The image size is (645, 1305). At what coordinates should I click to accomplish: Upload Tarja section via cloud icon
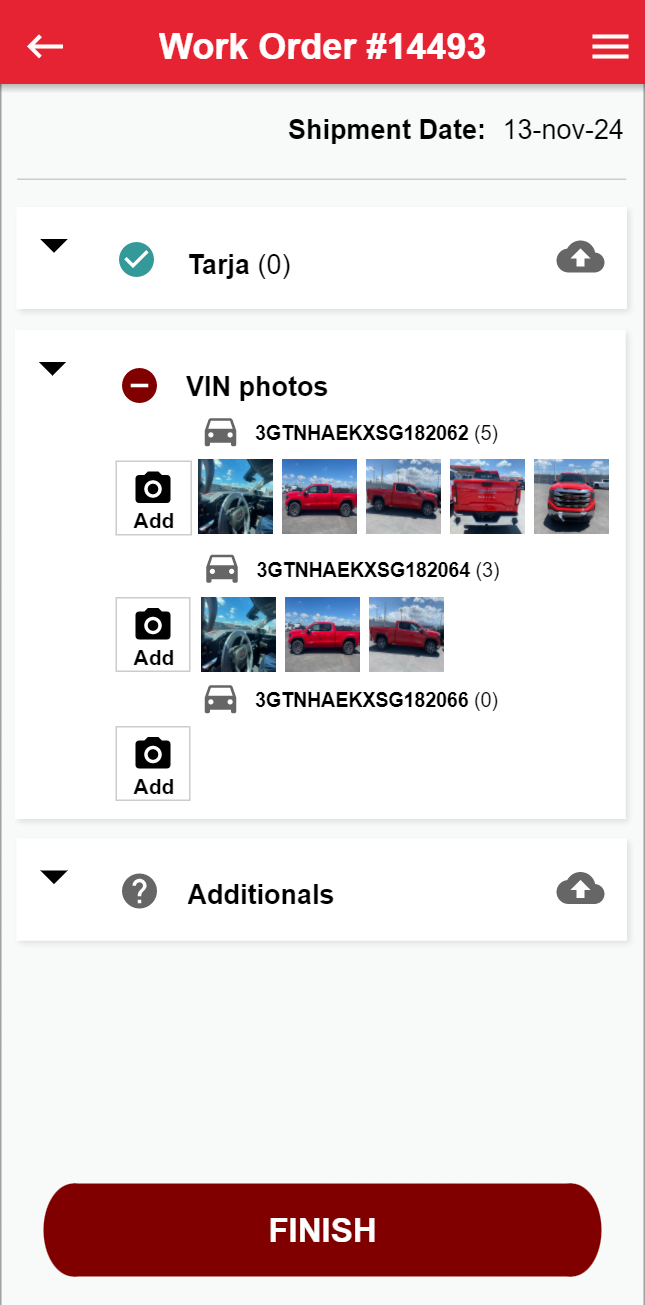click(x=580, y=258)
